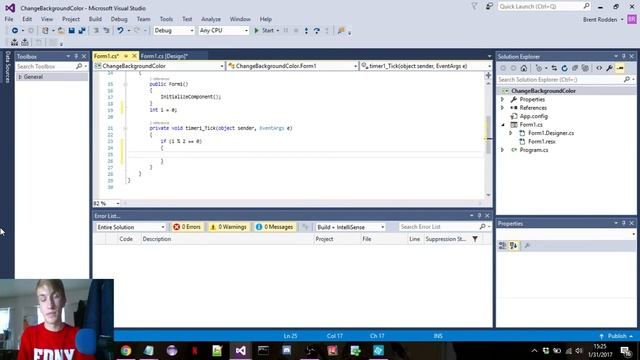Start debugging with the Start button
The width and height of the screenshot is (640, 360).
point(264,31)
